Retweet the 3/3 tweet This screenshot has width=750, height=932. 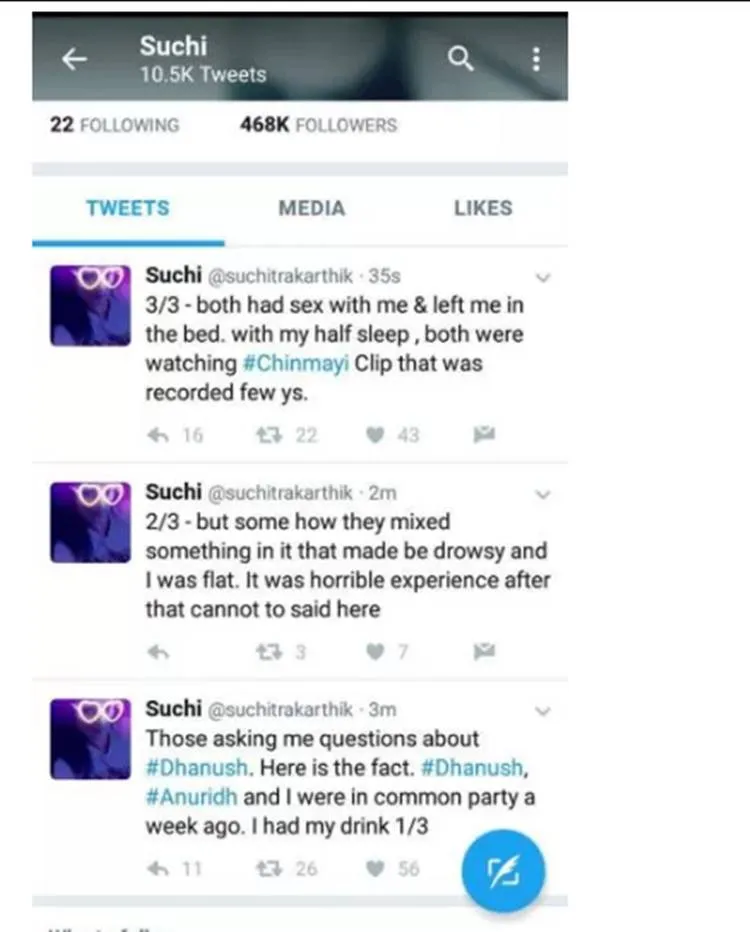click(268, 435)
